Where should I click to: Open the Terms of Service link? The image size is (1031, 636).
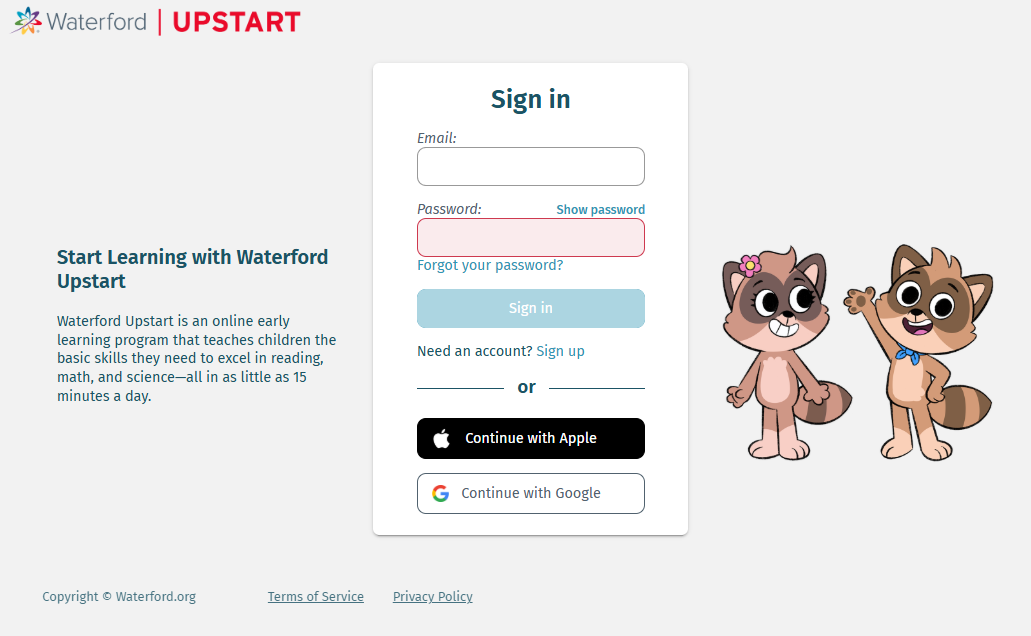[315, 597]
